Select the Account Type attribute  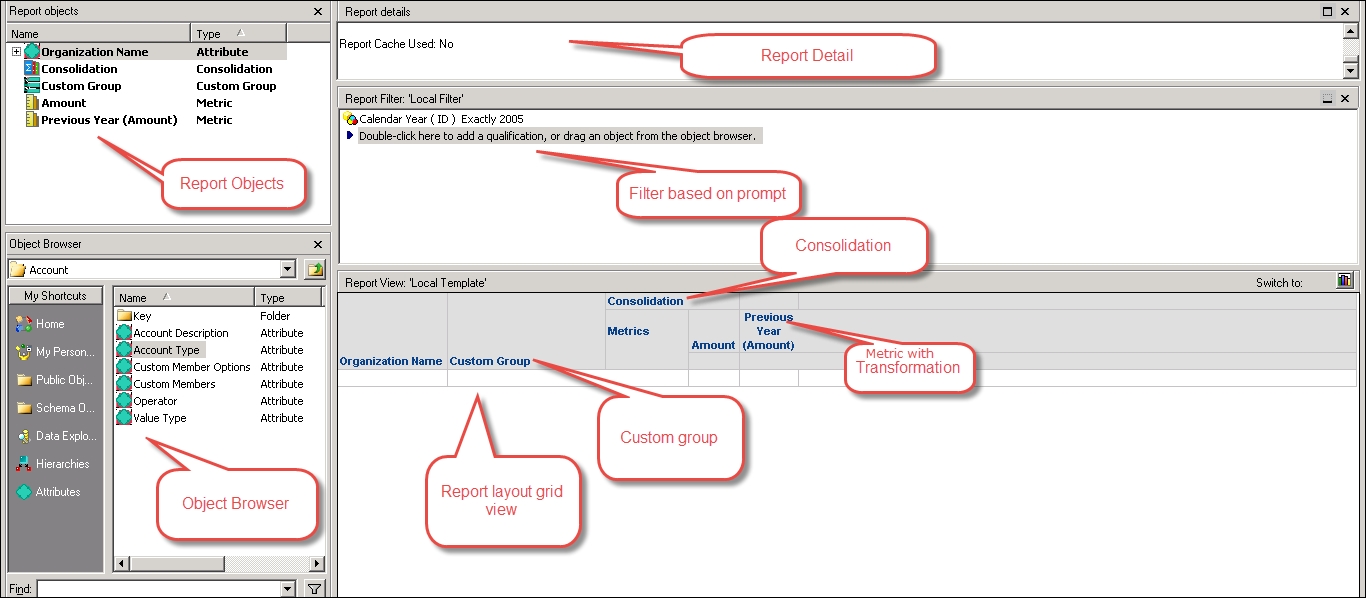click(x=159, y=350)
